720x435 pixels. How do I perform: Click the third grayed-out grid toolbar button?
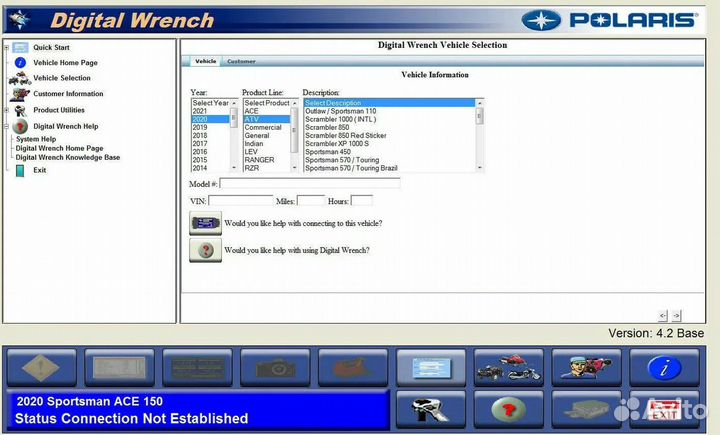197,367
